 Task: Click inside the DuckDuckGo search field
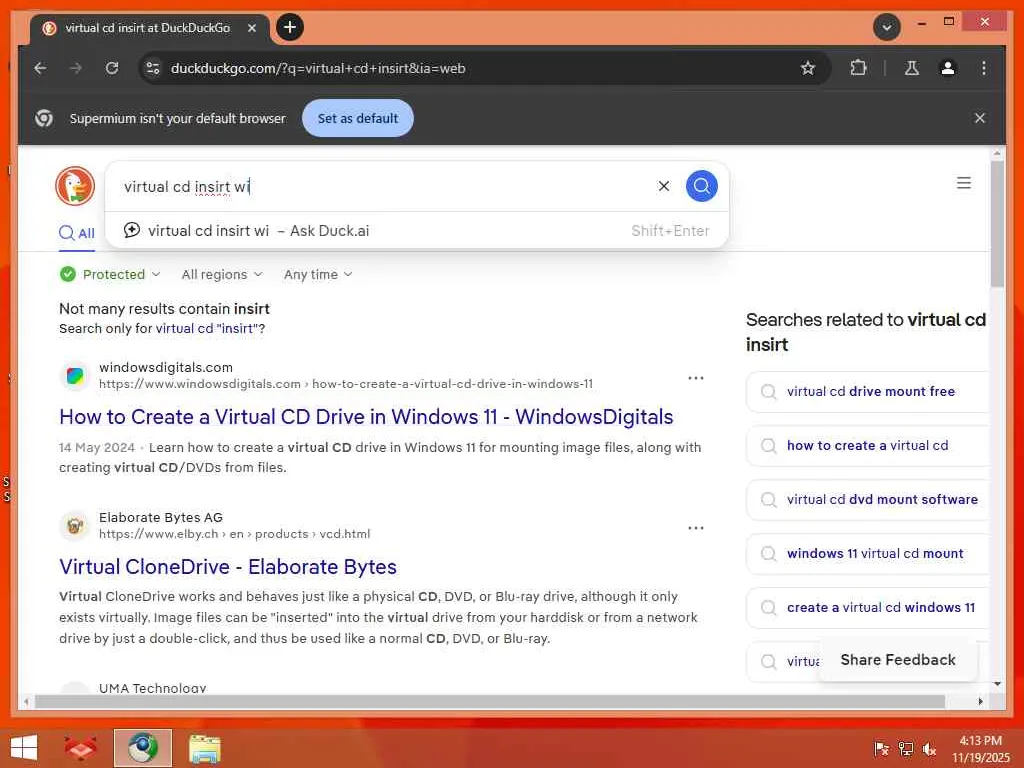(x=385, y=187)
